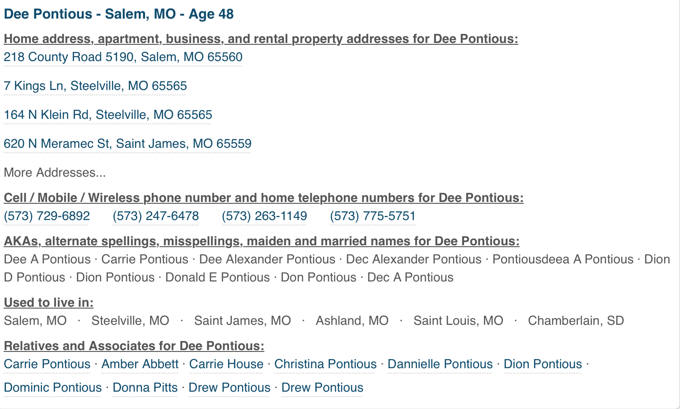Click phone number (573) 775-5751
This screenshot has height=409, width=680.
pyautogui.click(x=373, y=216)
